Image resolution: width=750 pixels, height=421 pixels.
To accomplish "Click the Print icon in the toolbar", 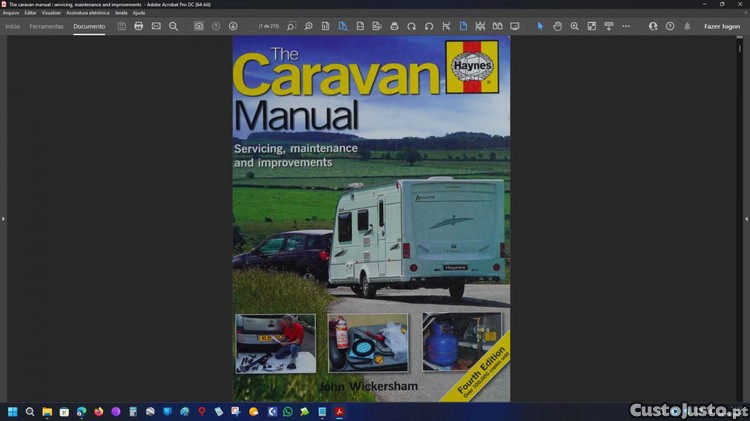I will pyautogui.click(x=139, y=26).
